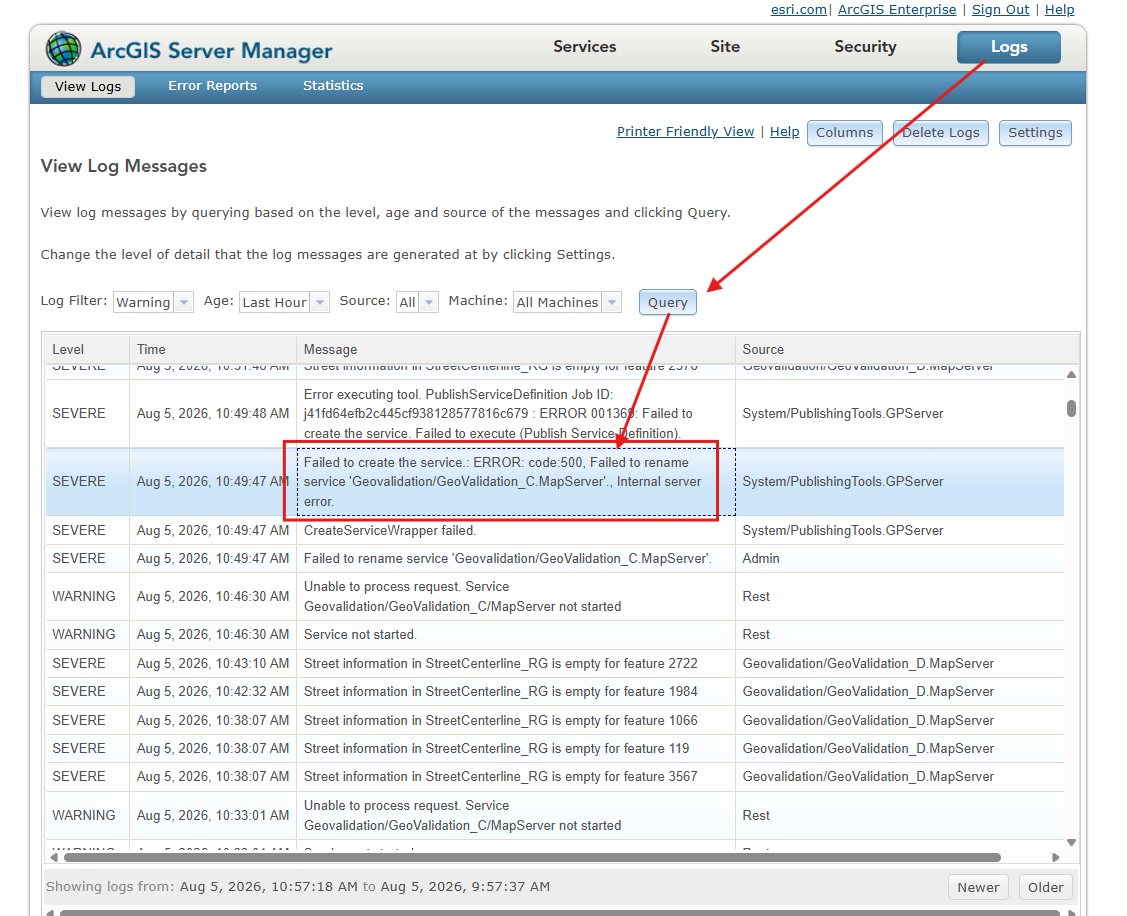Click the Source column header
This screenshot has height=916, width=1127.
tap(907, 349)
